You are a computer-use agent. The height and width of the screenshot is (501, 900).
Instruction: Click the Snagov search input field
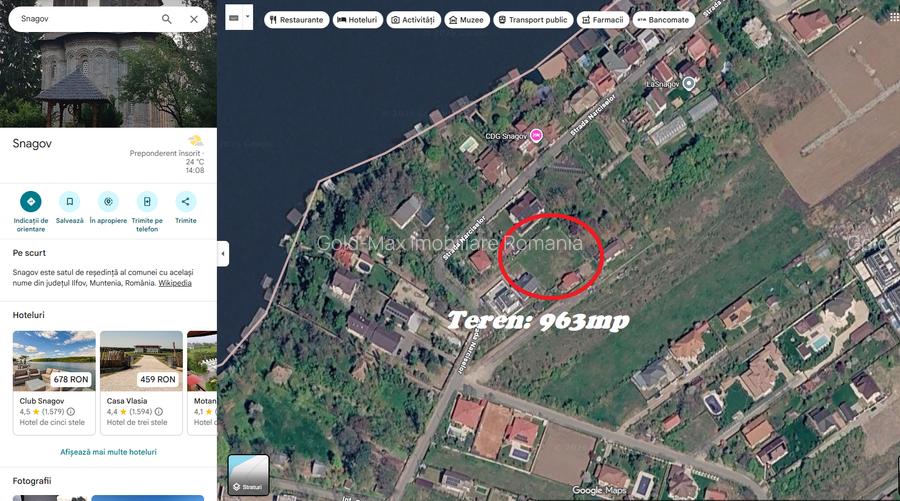point(86,19)
